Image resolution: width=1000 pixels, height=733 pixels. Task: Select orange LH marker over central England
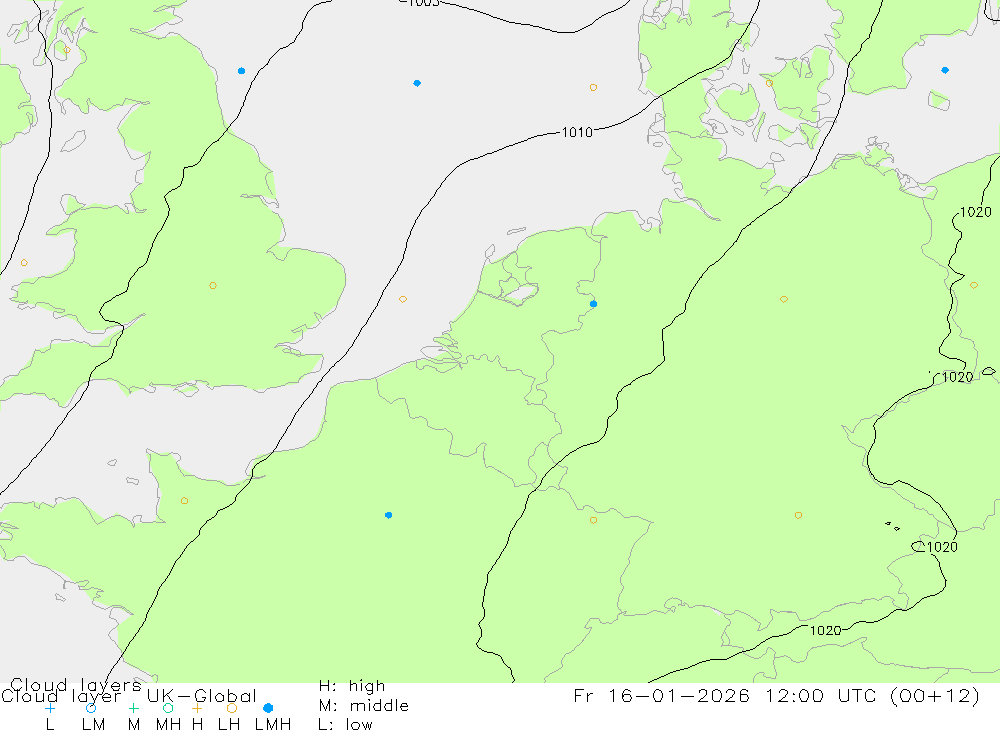pyautogui.click(x=213, y=286)
